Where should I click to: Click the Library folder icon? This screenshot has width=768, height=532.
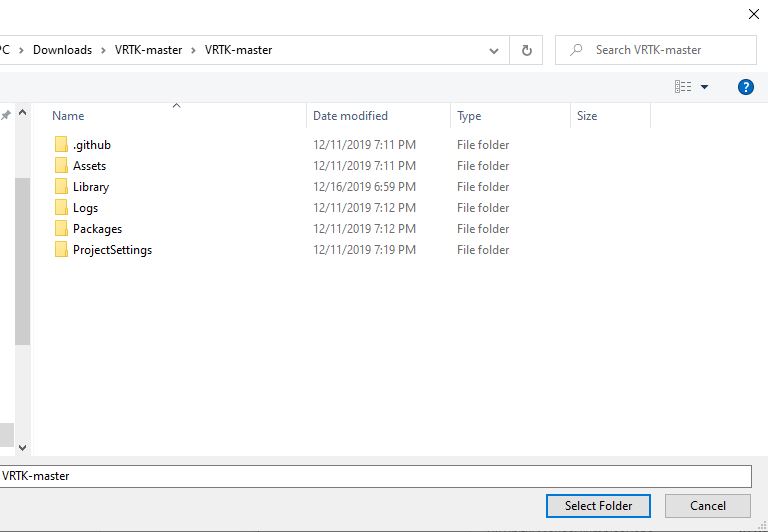click(62, 187)
